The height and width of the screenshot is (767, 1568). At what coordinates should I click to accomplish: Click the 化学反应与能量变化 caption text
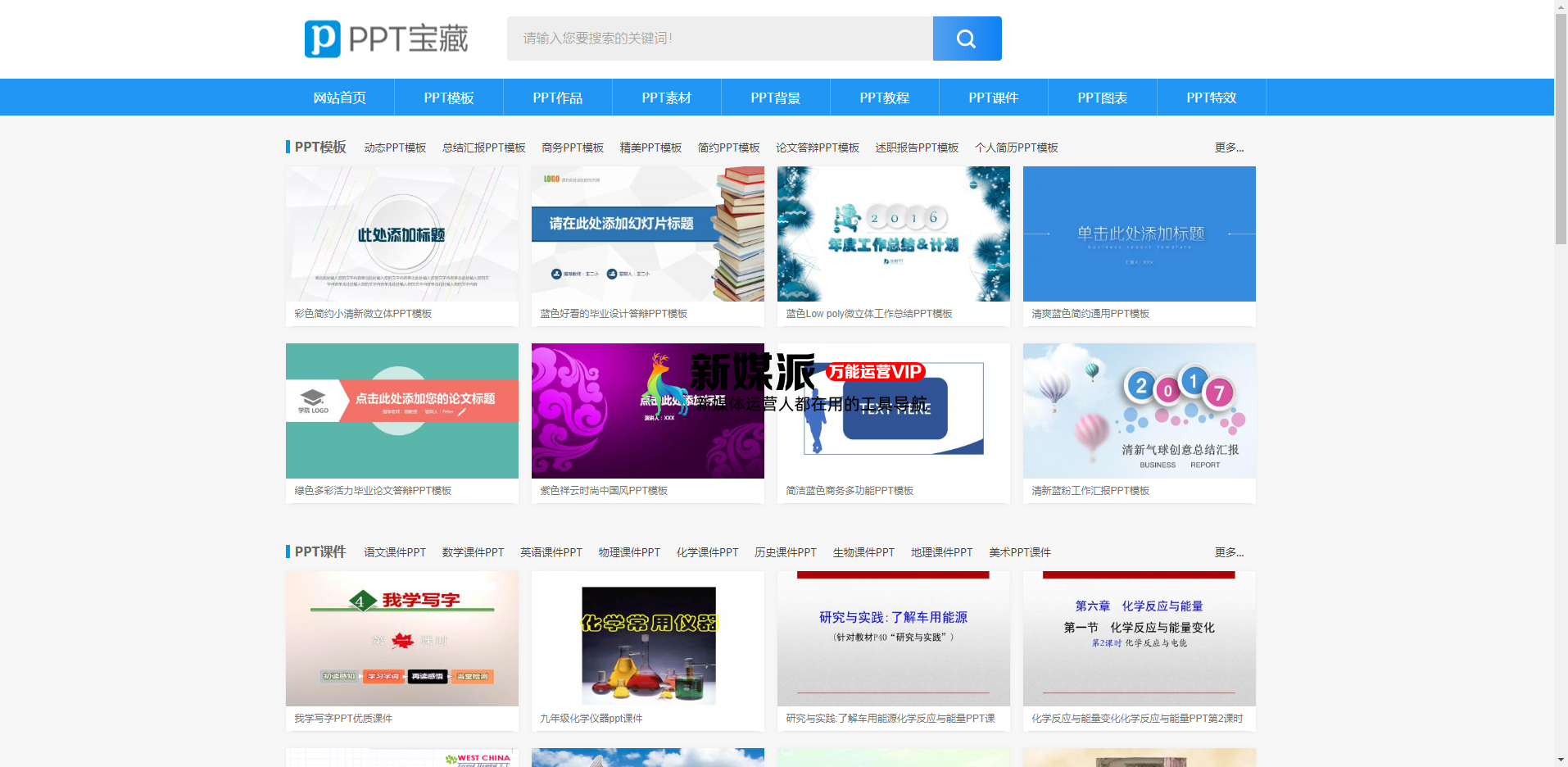[x=1137, y=719]
